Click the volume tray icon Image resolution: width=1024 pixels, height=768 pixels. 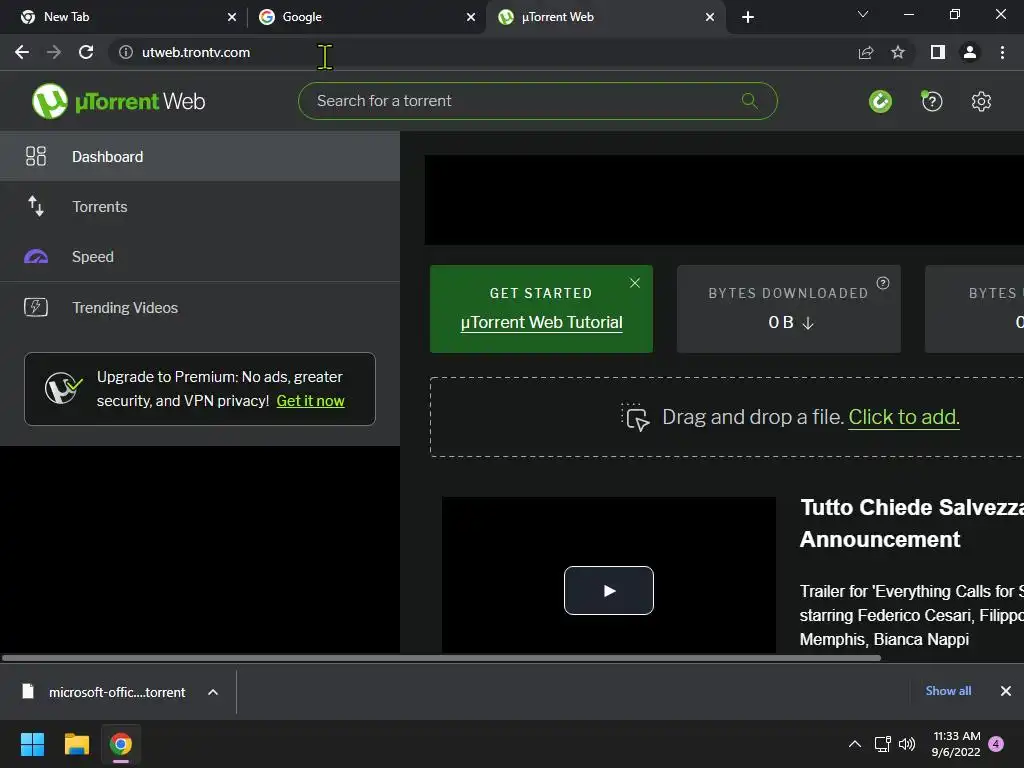pyautogui.click(x=907, y=744)
